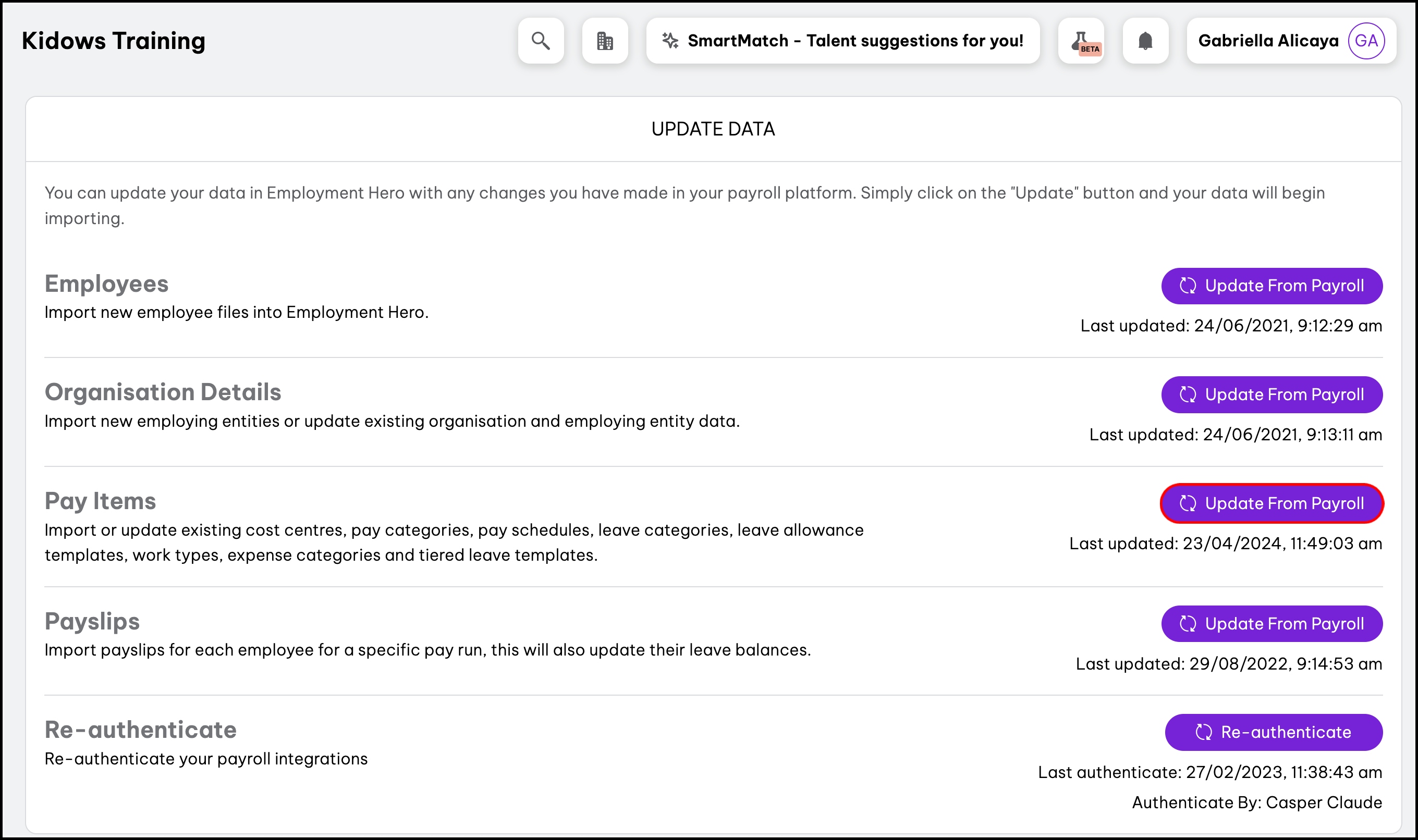This screenshot has height=840, width=1418.
Task: Open the beta lab flask icon
Action: pyautogui.click(x=1081, y=41)
